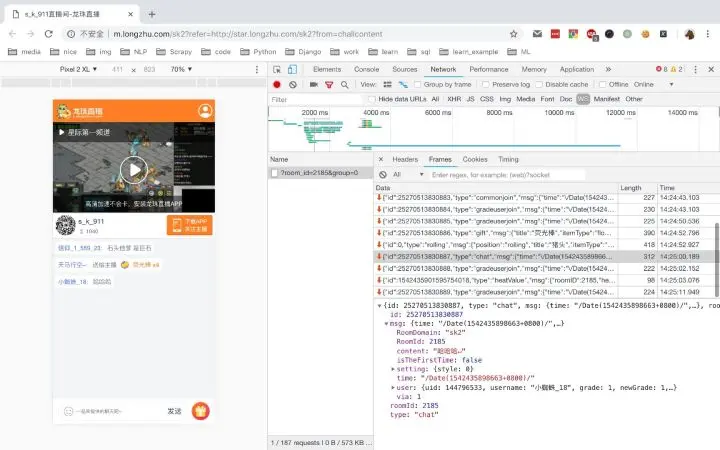
Task: Expand the user object node
Action: pyautogui.click(x=393, y=388)
